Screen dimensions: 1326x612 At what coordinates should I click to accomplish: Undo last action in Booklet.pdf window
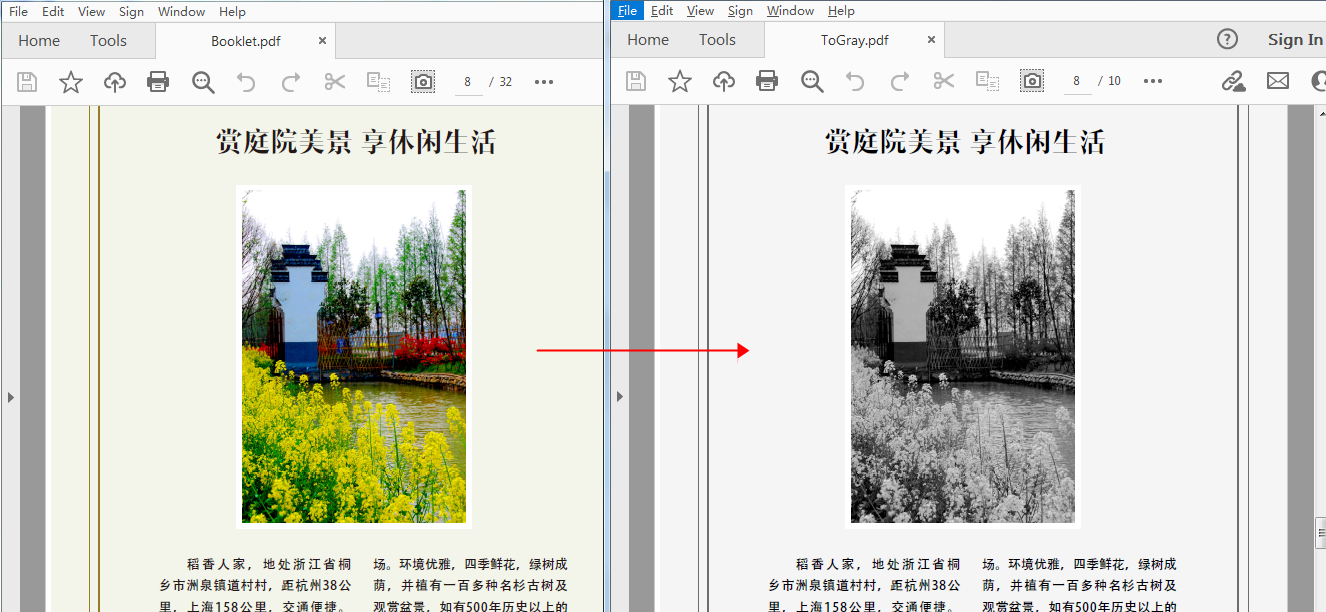click(246, 82)
